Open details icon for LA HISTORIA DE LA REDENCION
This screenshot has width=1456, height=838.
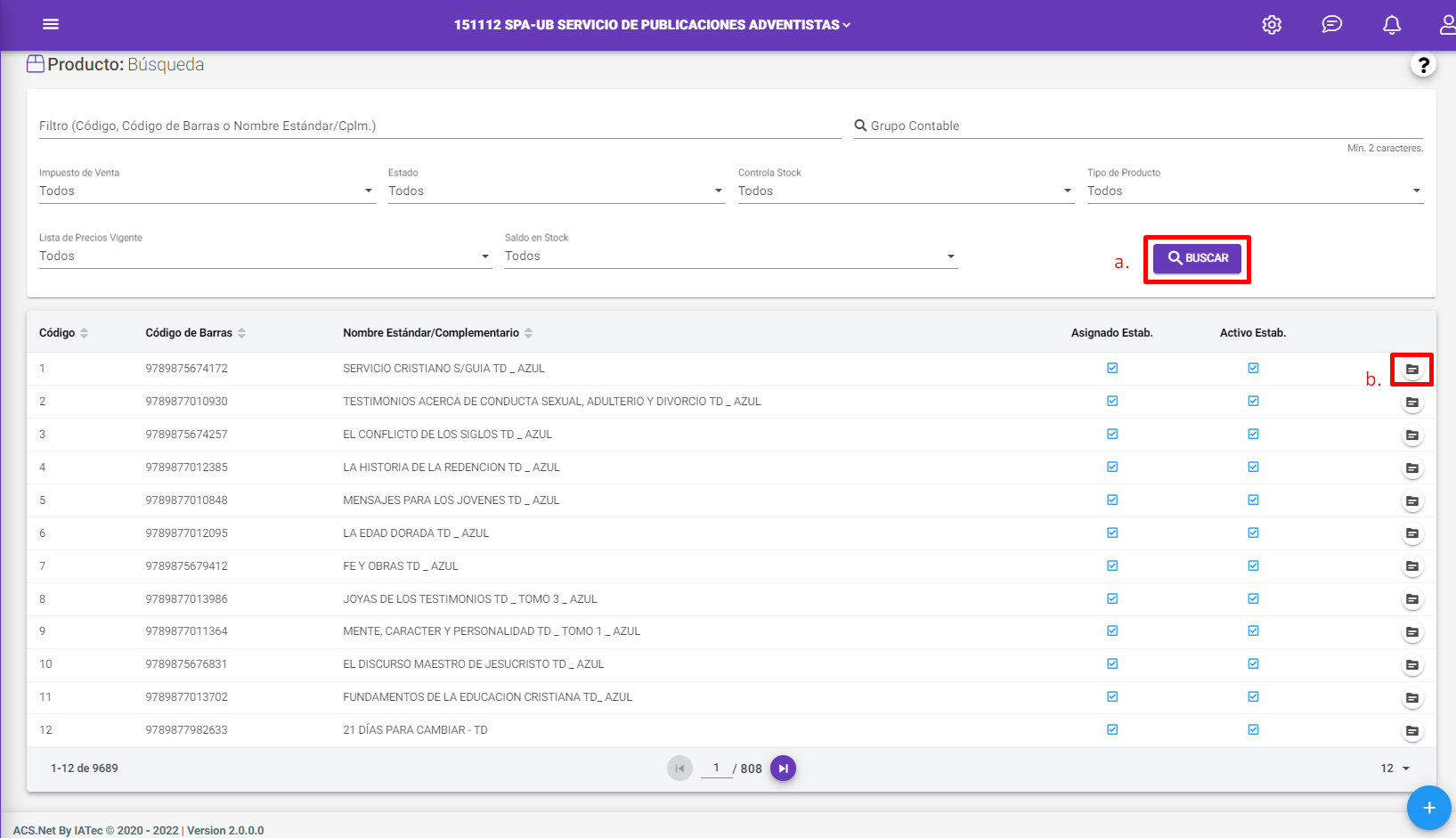tap(1412, 468)
